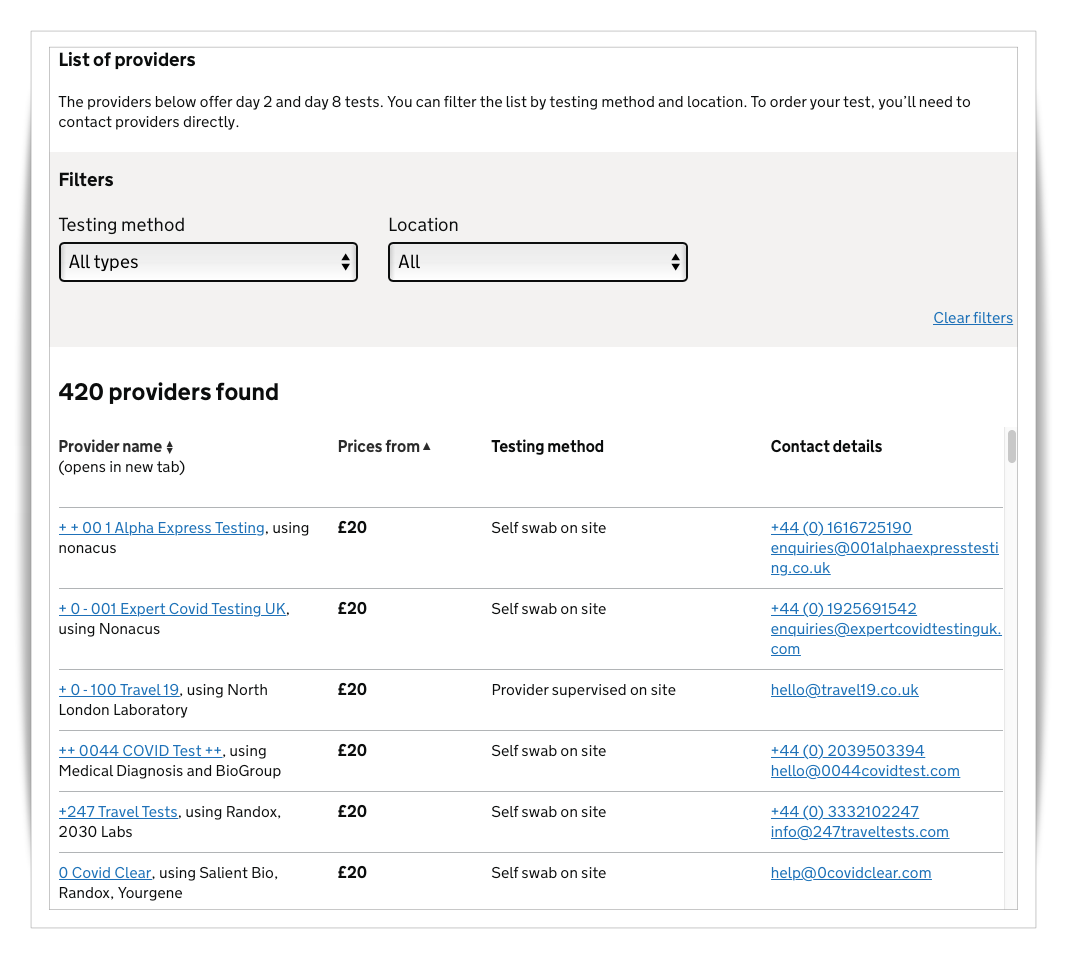Image resolution: width=1067 pixels, height=959 pixels.
Task: Open ++ 0044 COVID Test ++ link
Action: (140, 751)
